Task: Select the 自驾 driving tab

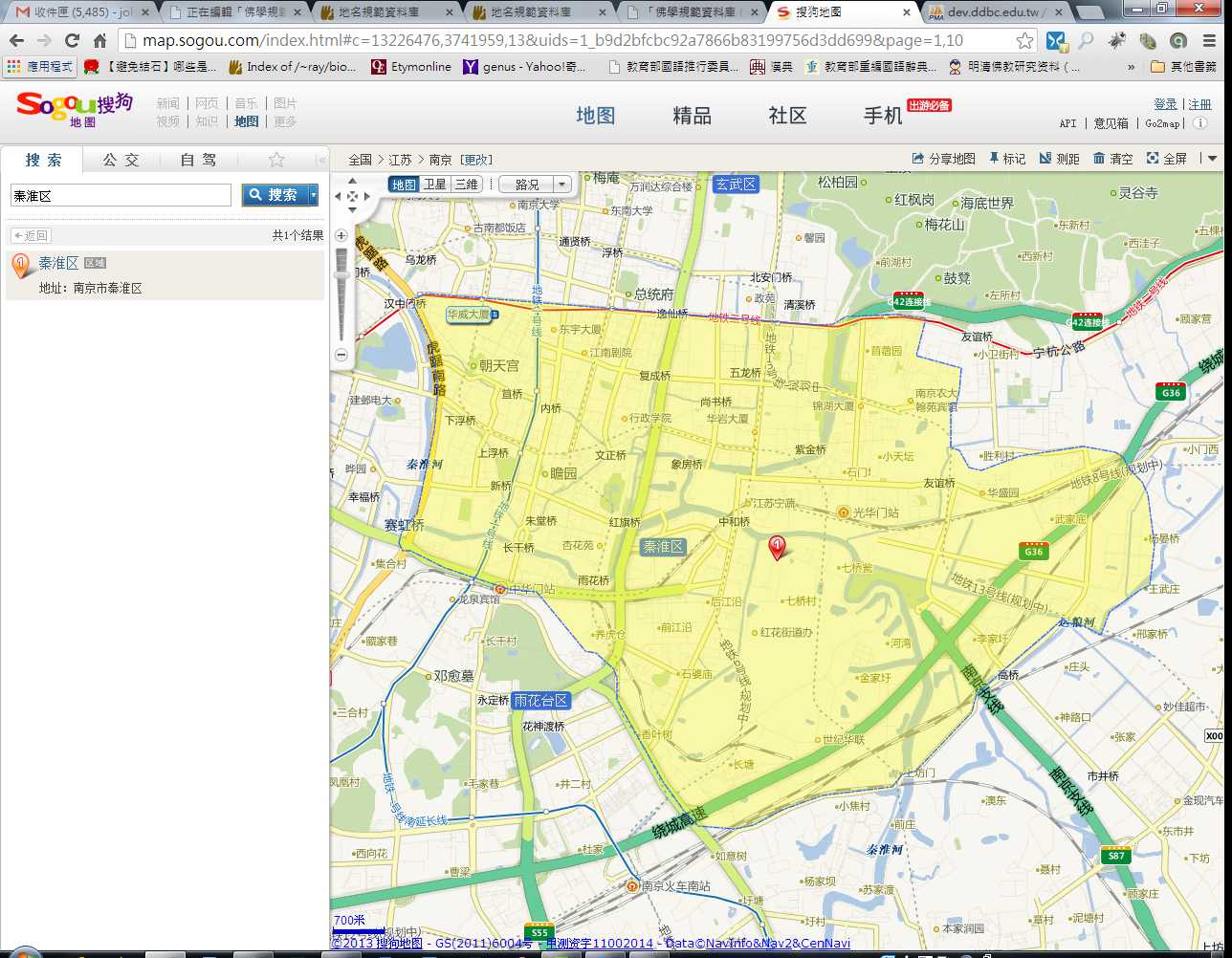Action: [198, 160]
